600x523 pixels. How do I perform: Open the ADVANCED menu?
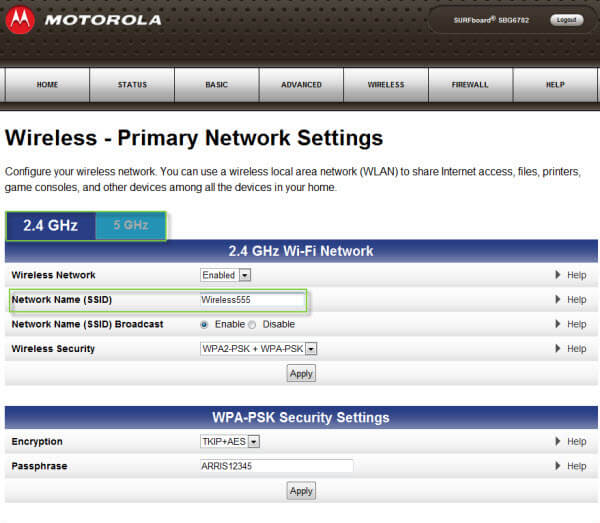pos(301,85)
